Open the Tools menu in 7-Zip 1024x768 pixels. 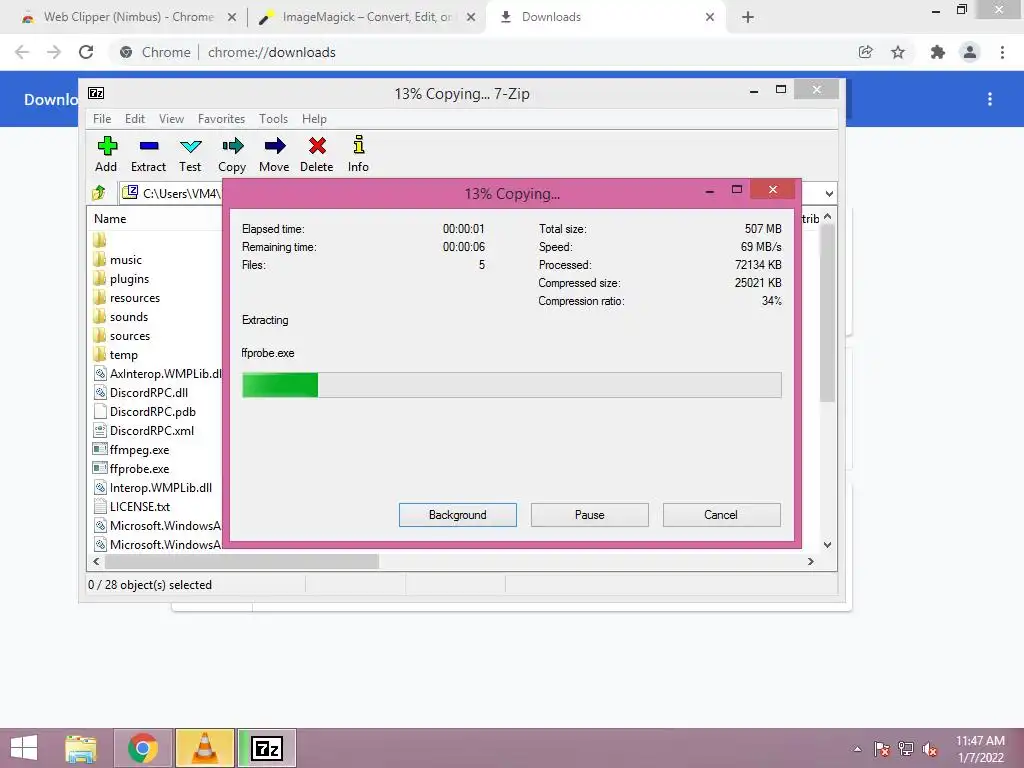(273, 119)
